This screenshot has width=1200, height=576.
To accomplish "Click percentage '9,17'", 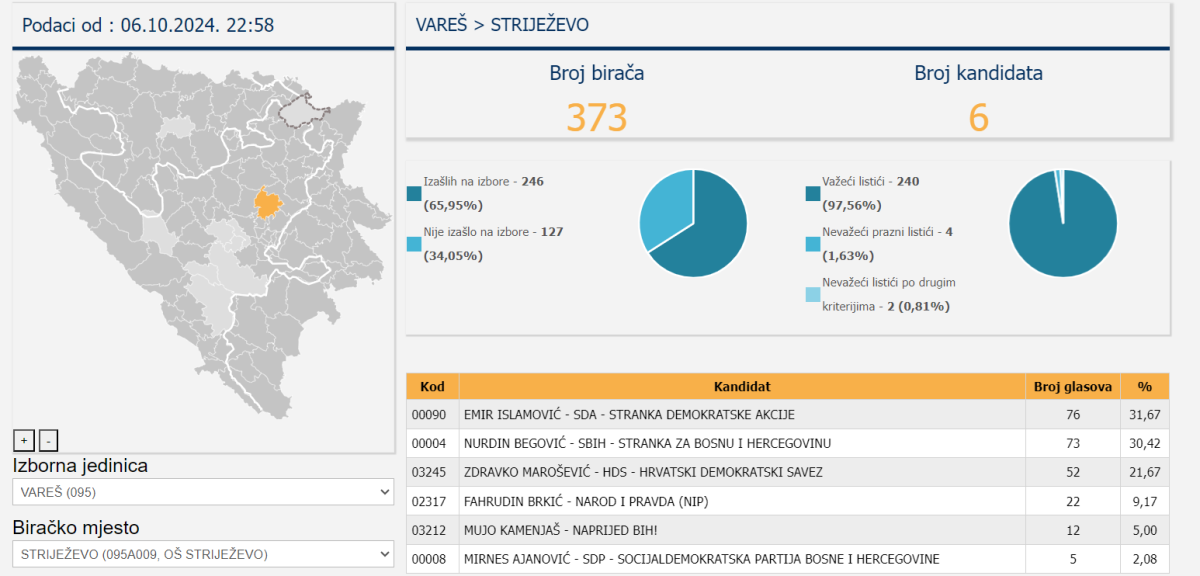I will (x=1145, y=501).
